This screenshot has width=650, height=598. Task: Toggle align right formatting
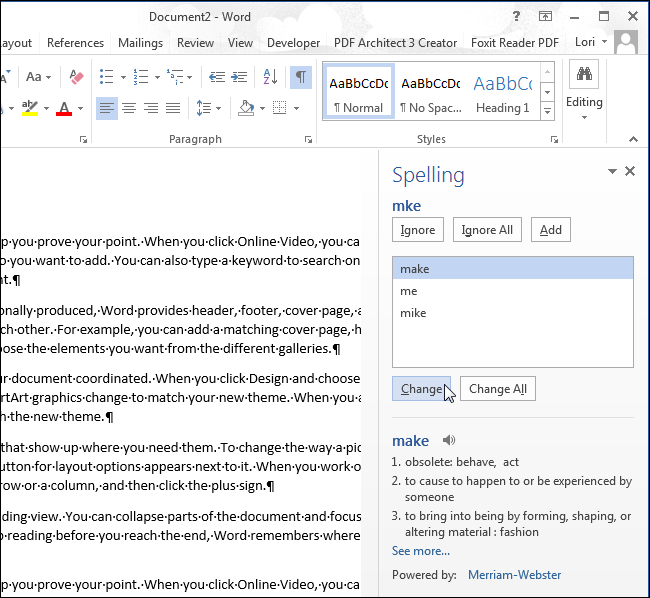[x=151, y=108]
